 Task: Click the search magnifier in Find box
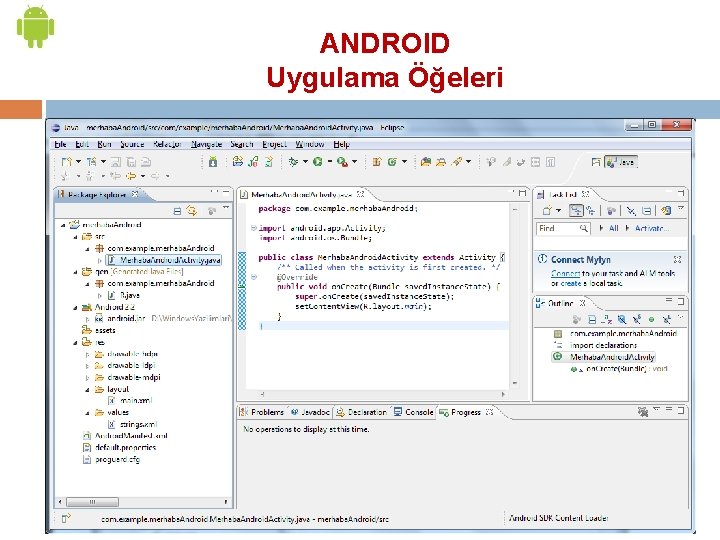pos(584,228)
